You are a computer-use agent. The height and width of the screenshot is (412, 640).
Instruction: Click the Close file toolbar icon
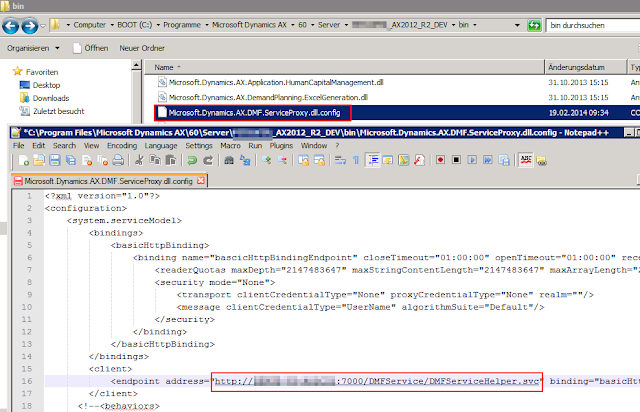(x=87, y=160)
